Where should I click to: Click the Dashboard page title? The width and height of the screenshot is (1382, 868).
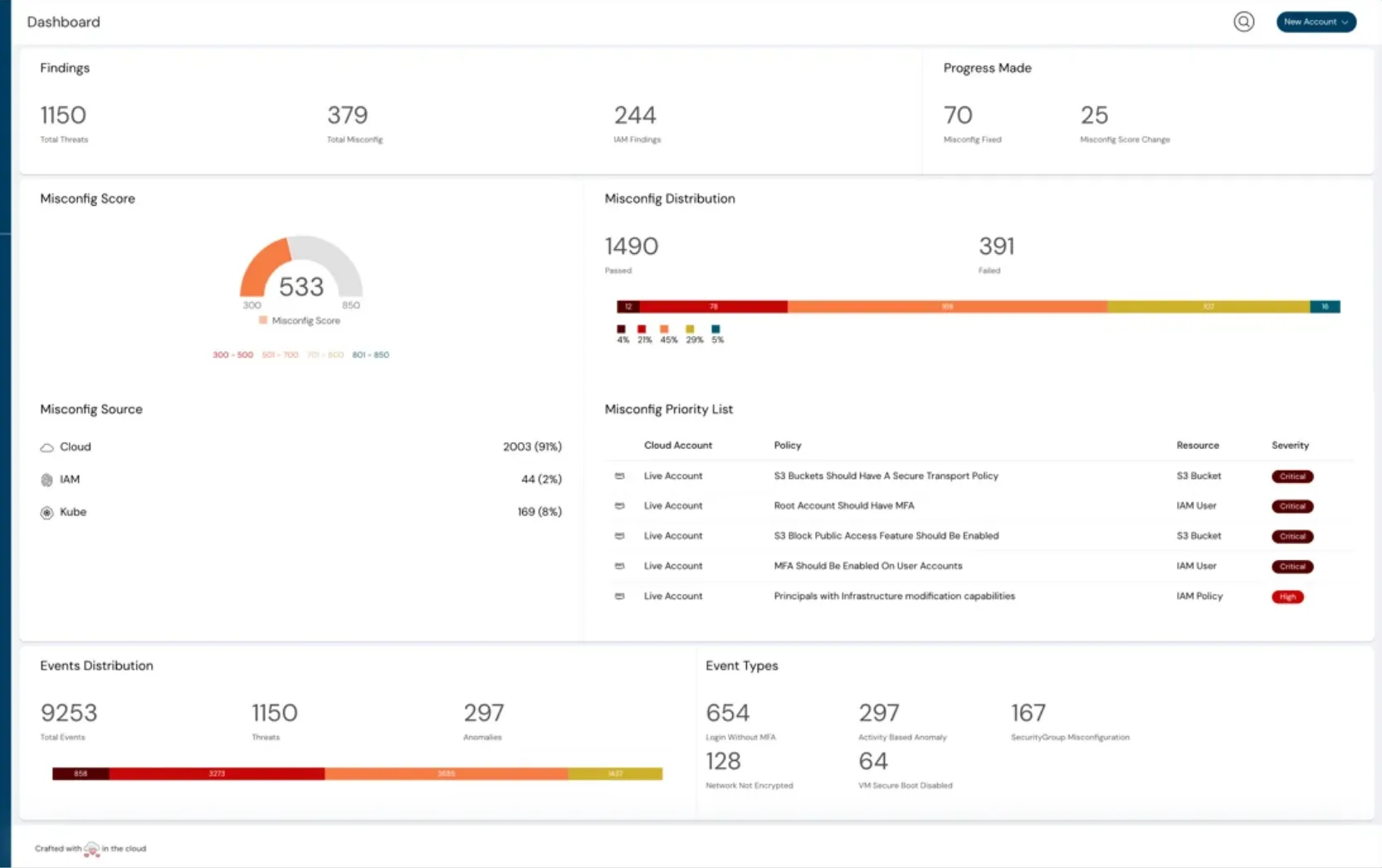pyautogui.click(x=64, y=22)
